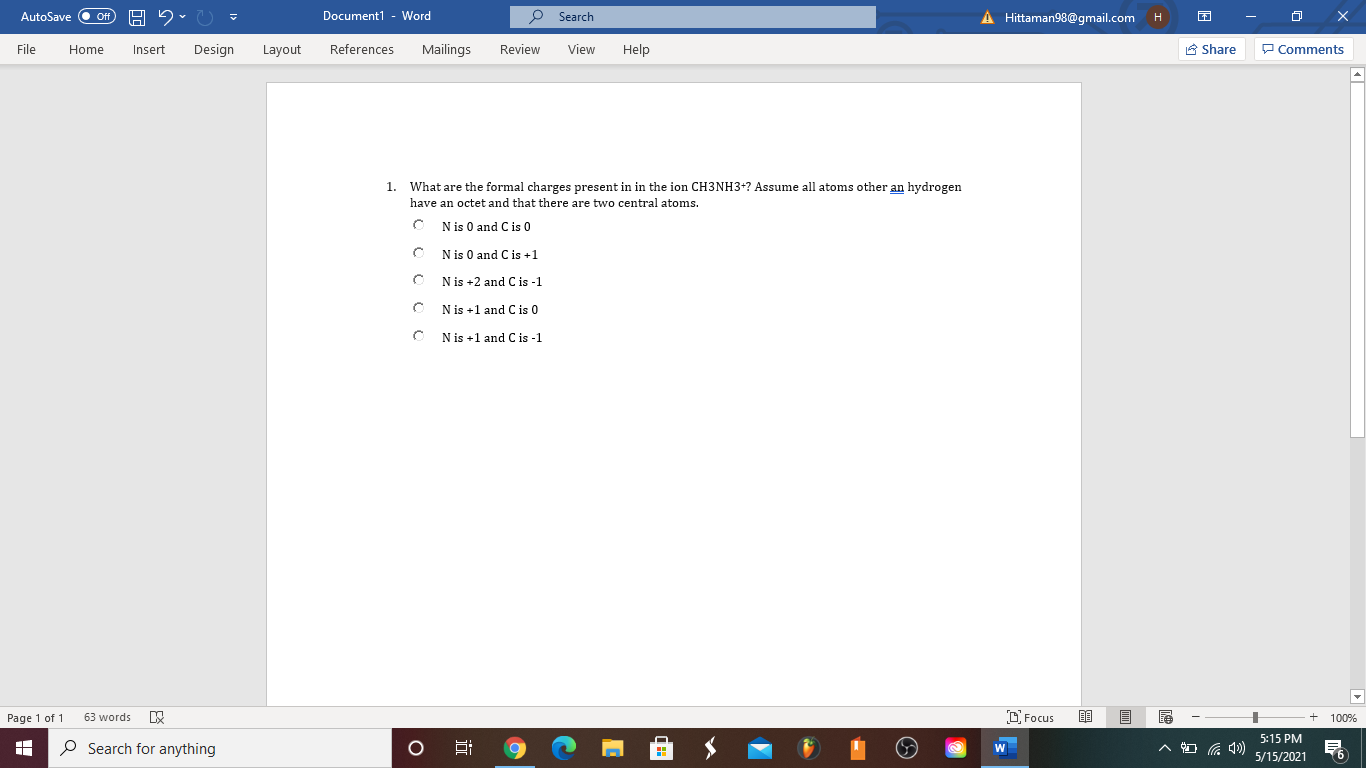Open Ribbon Display Options
Image resolution: width=1366 pixels, height=768 pixels.
(x=1204, y=16)
